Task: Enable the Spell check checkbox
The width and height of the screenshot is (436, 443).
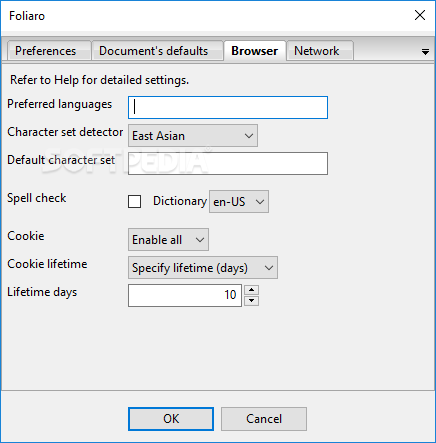Action: click(134, 201)
